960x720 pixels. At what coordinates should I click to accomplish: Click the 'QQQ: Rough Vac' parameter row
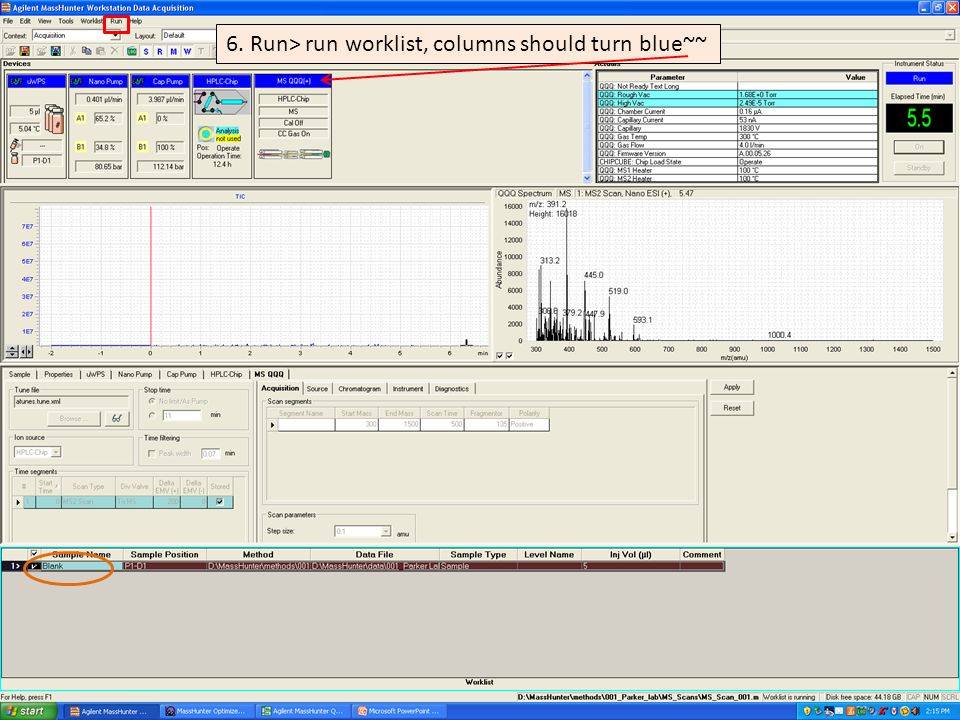pyautogui.click(x=738, y=95)
